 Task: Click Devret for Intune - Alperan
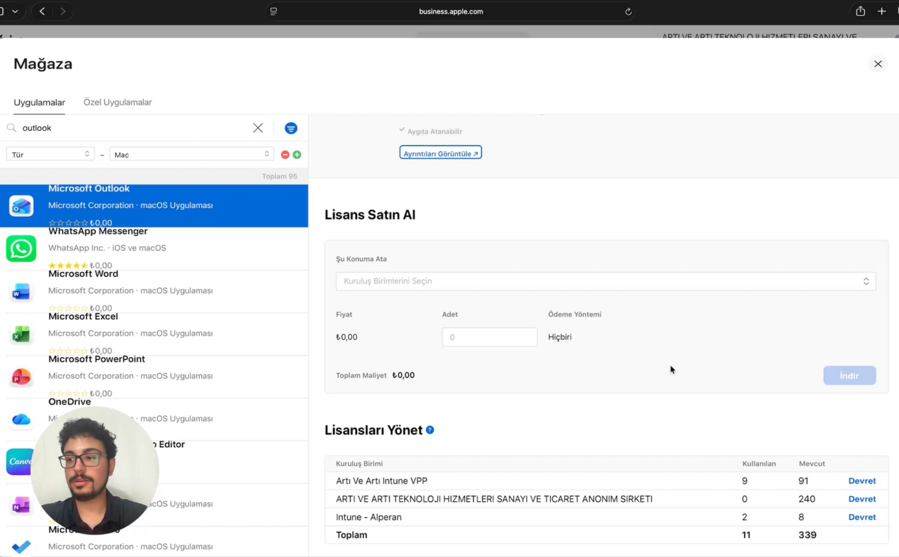point(862,517)
